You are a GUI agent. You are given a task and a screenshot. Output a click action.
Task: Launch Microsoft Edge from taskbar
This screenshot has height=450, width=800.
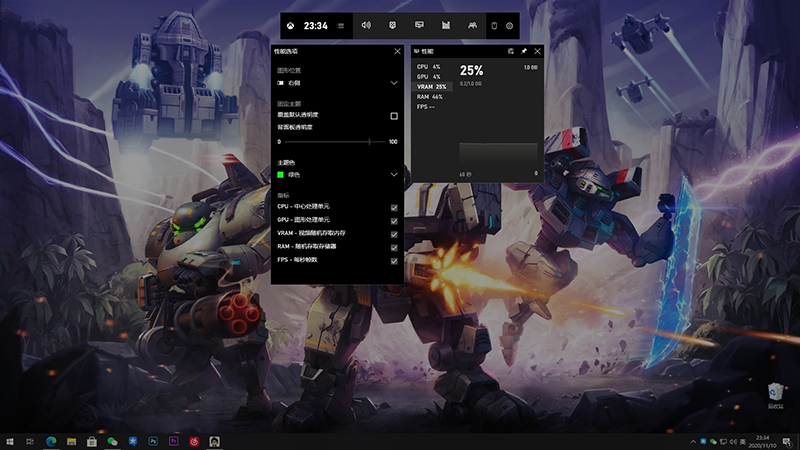point(51,441)
